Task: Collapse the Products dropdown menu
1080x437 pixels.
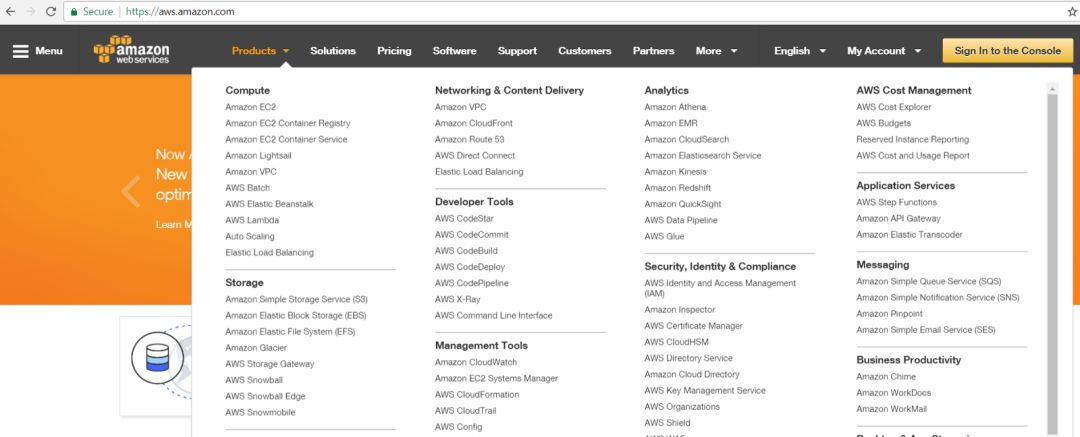Action: (x=260, y=51)
